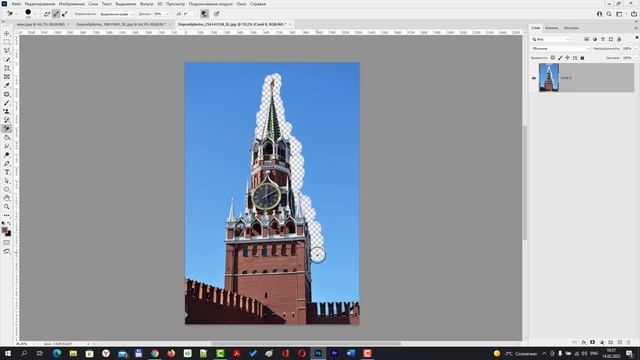
Task: Filter layers by adjustment layers icon
Action: coord(594,39)
